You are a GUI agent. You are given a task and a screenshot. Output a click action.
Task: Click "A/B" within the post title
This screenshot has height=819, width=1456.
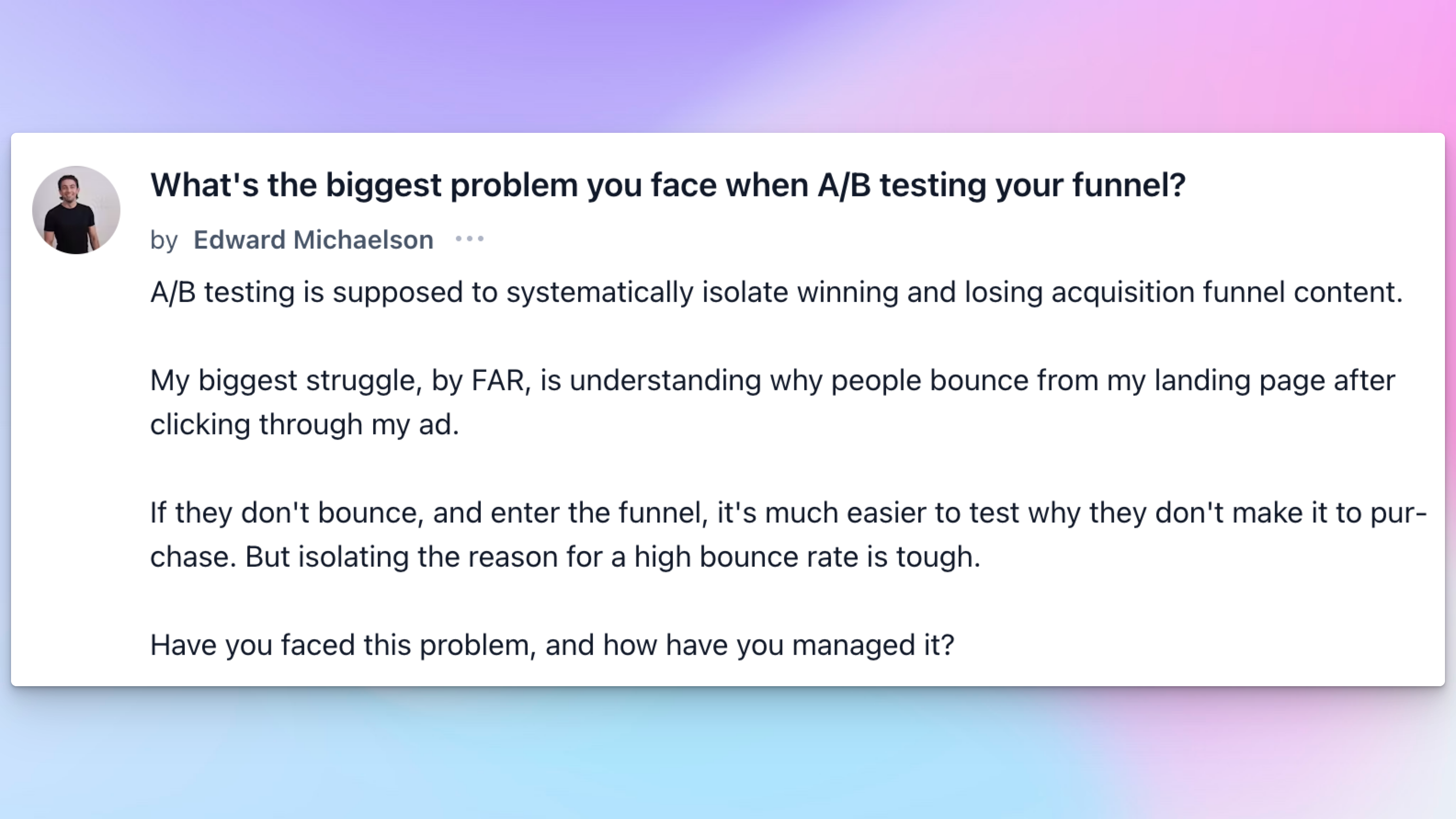point(844,185)
